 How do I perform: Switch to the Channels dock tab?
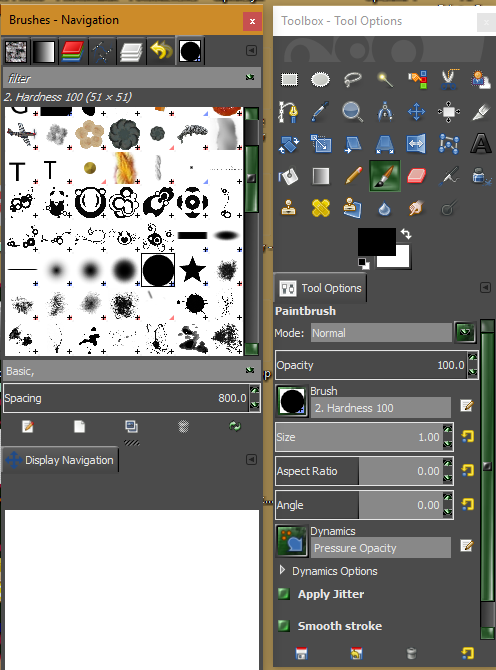point(73,51)
